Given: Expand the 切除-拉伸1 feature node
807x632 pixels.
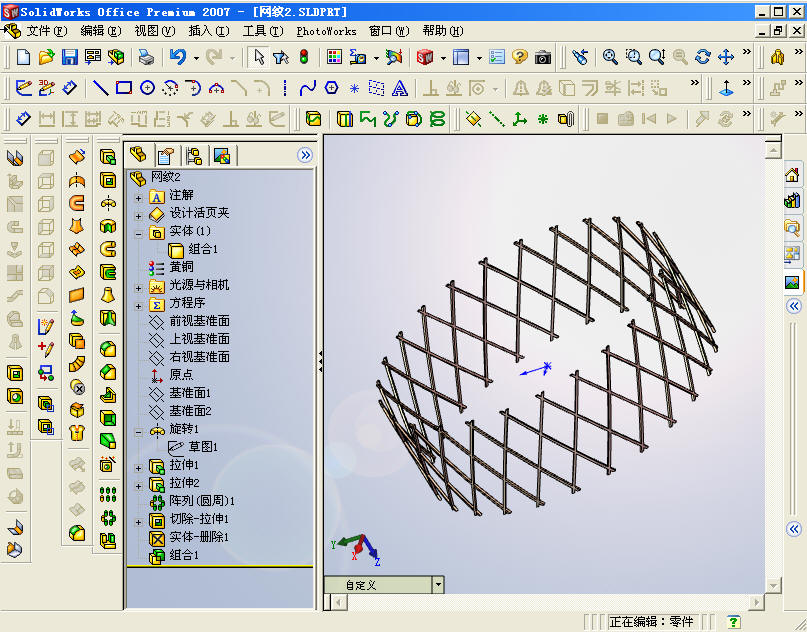Looking at the screenshot, I should point(138,522).
